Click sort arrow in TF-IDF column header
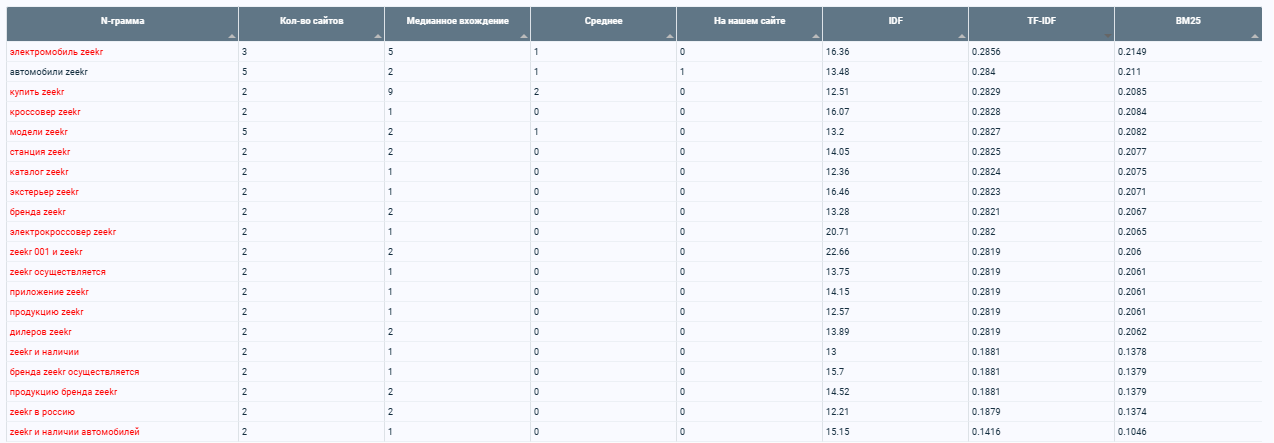The image size is (1274, 443). click(x=1108, y=35)
